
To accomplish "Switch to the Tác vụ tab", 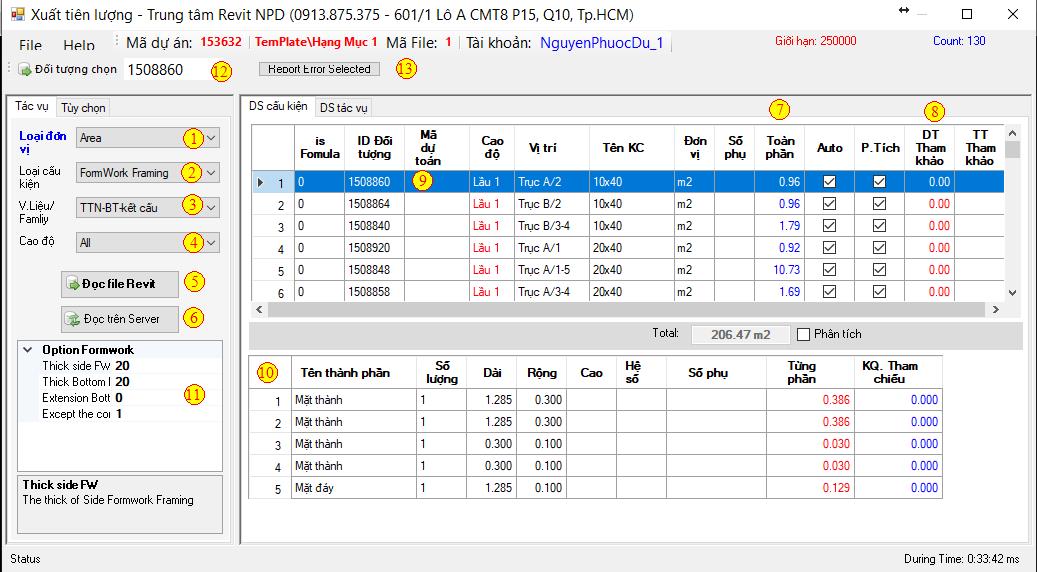I will 32,106.
